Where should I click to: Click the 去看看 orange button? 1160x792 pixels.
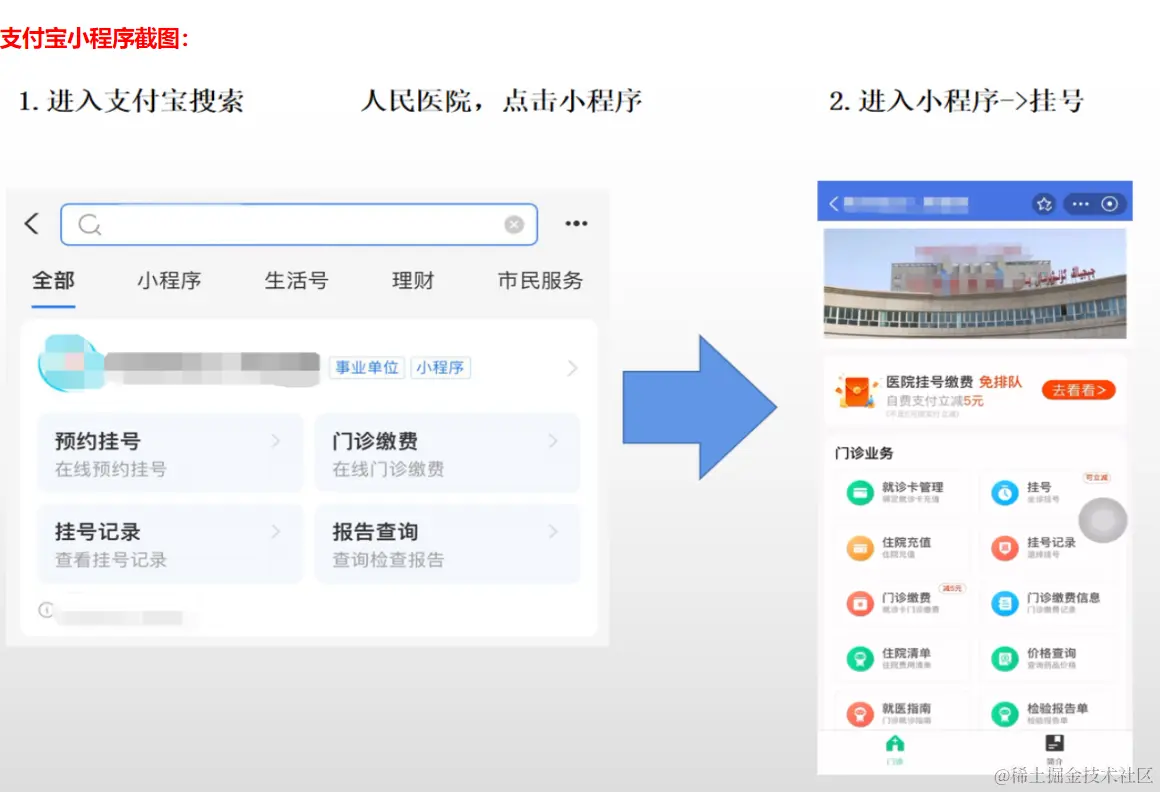(x=1079, y=390)
